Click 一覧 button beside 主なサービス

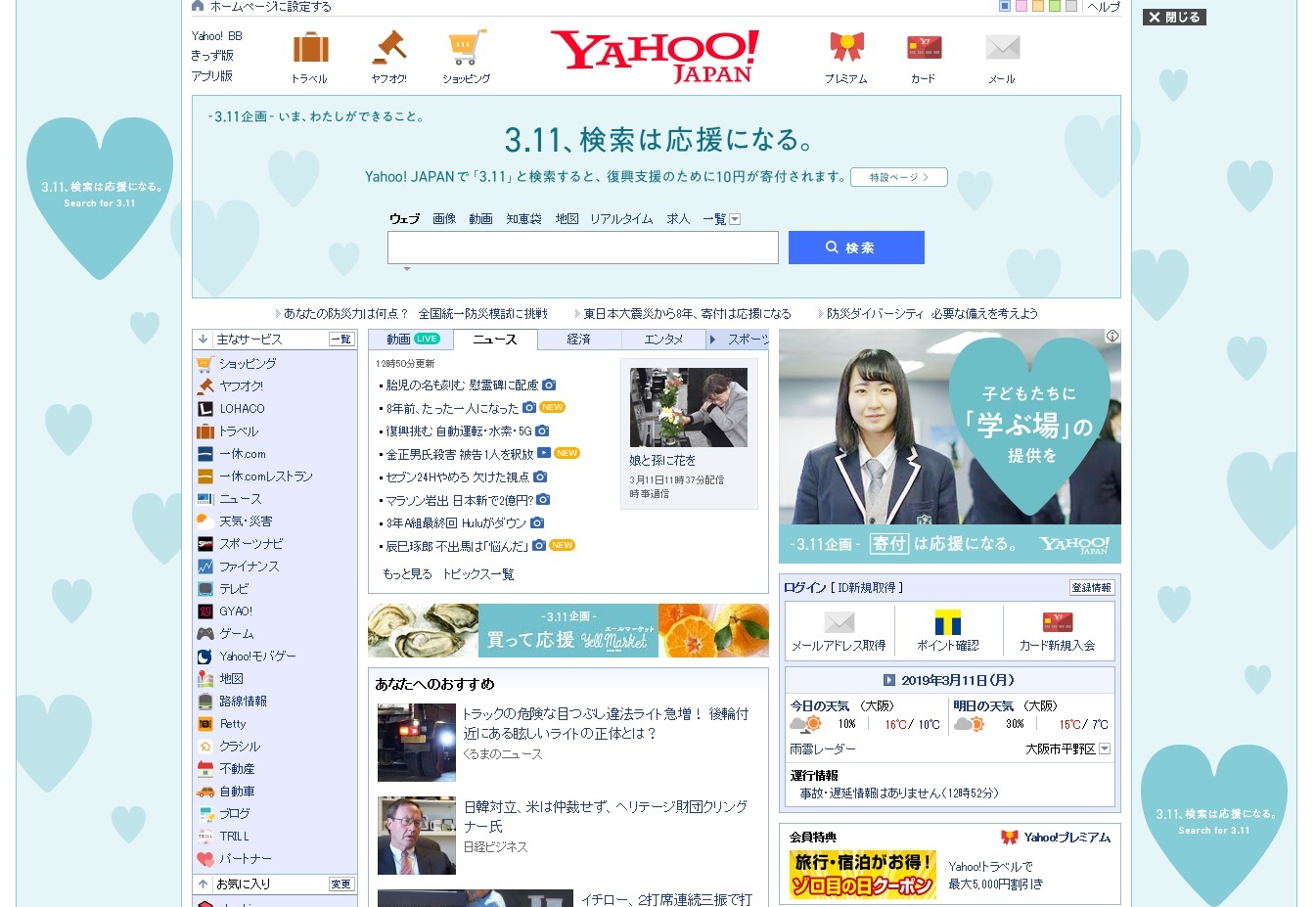coord(340,340)
